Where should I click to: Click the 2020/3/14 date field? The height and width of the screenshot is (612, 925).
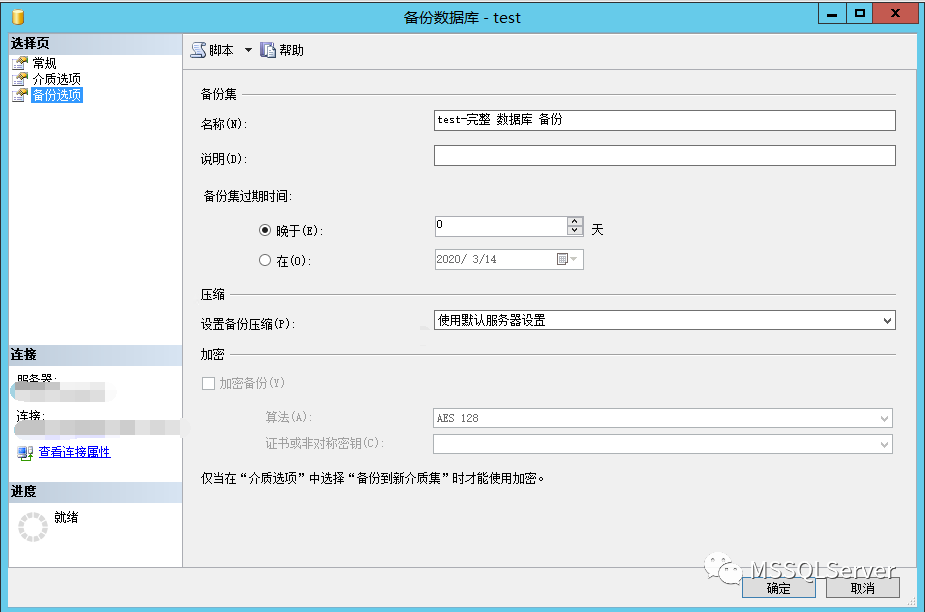coord(509,259)
